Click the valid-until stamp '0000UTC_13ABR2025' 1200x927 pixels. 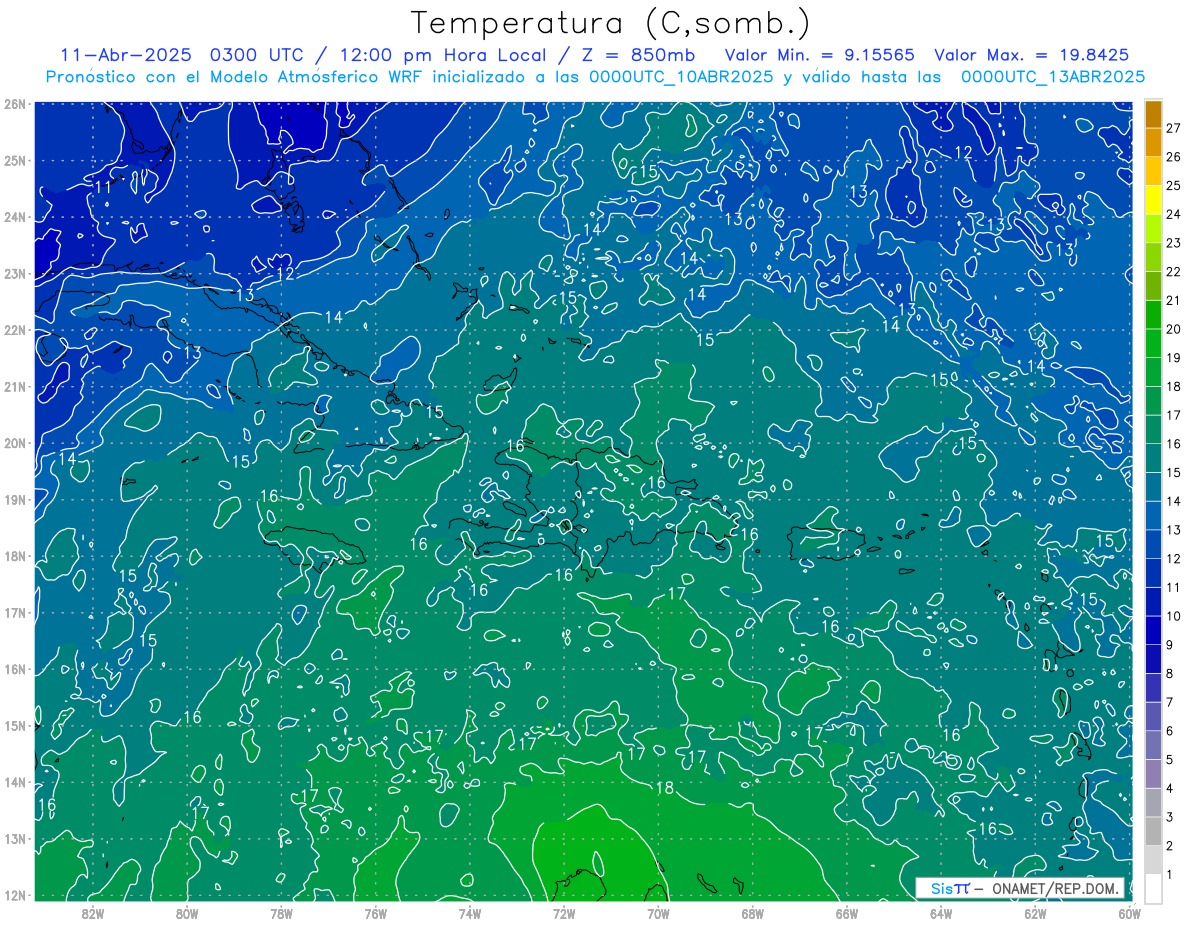[x=1052, y=77]
